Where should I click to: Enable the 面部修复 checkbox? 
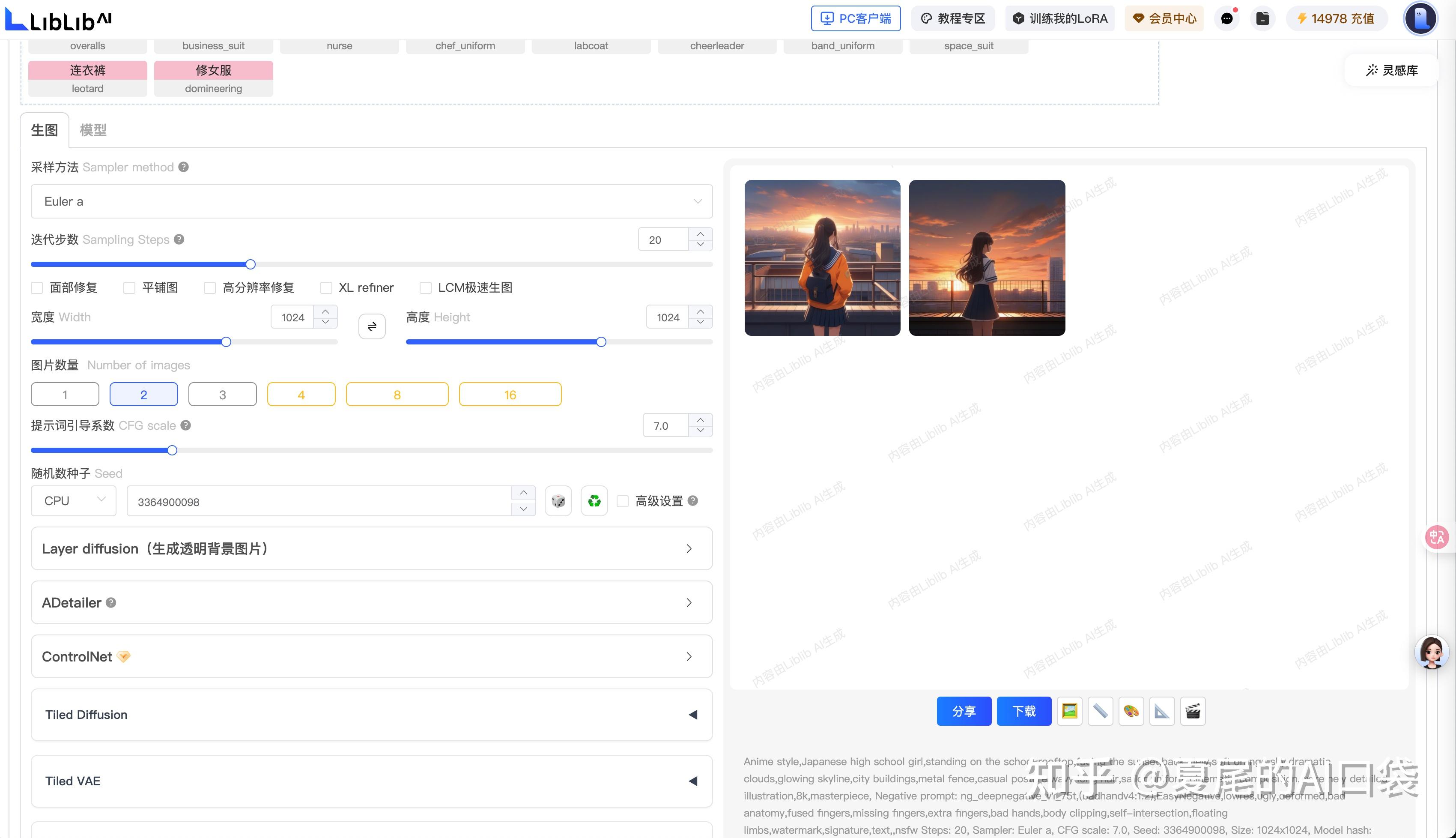pyautogui.click(x=37, y=287)
